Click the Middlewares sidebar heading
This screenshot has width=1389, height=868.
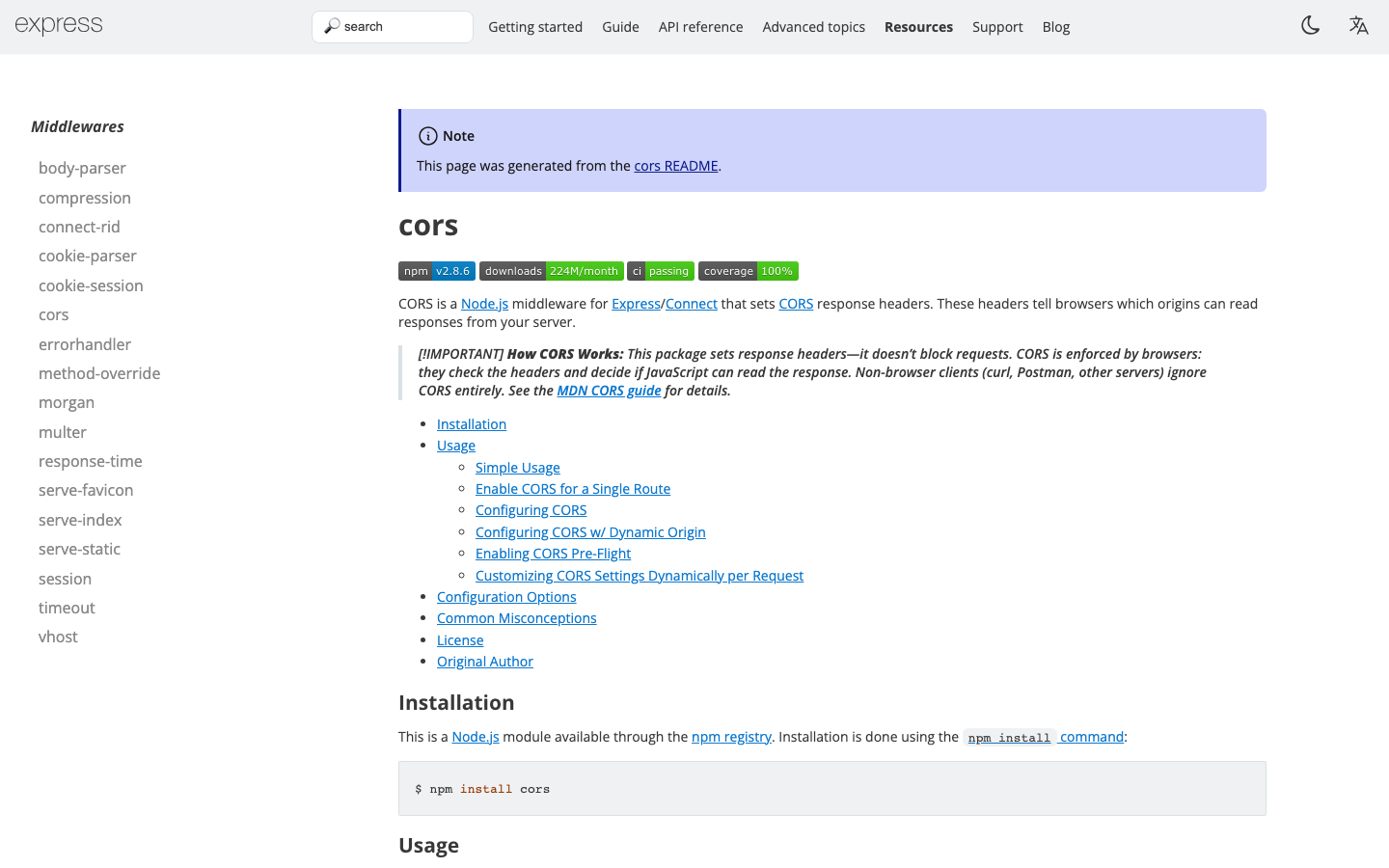(x=77, y=126)
